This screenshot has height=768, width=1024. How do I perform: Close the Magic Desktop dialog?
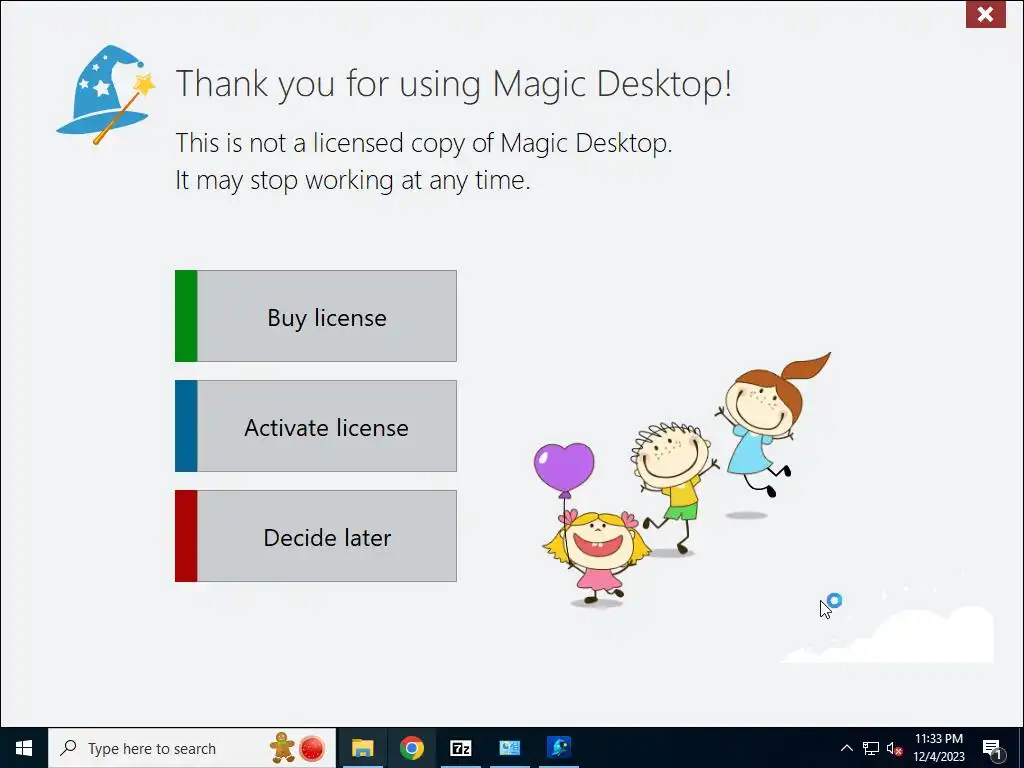point(985,14)
